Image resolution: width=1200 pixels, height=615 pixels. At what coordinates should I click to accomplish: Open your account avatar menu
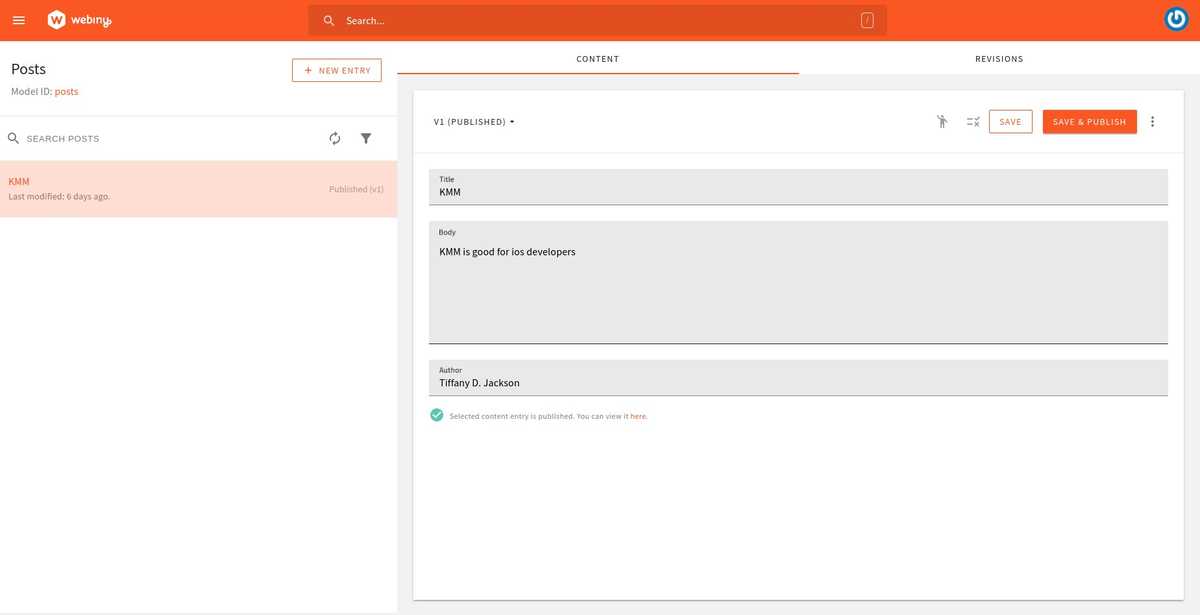[1175, 18]
